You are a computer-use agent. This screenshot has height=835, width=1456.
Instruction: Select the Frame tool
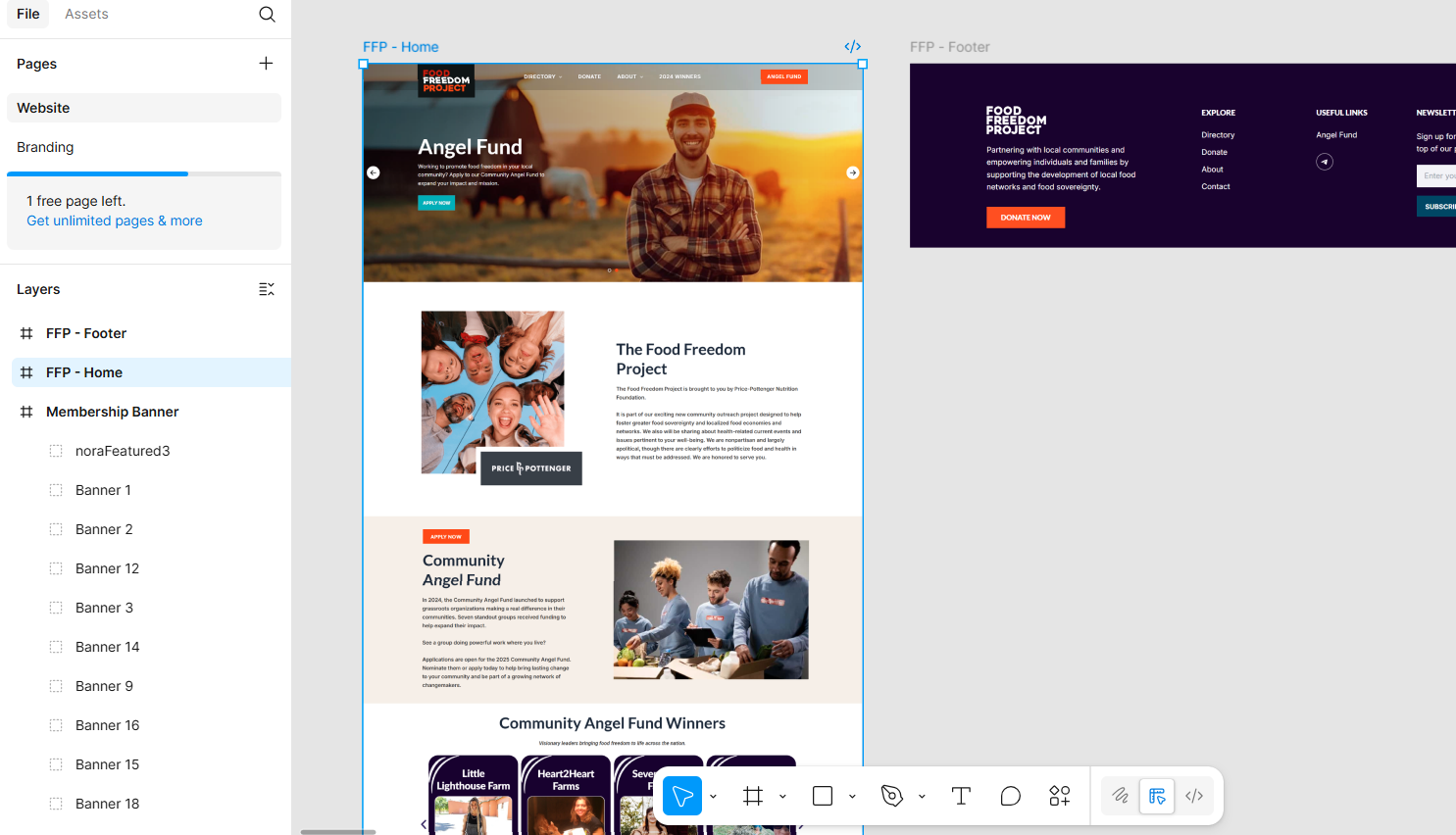tap(753, 796)
